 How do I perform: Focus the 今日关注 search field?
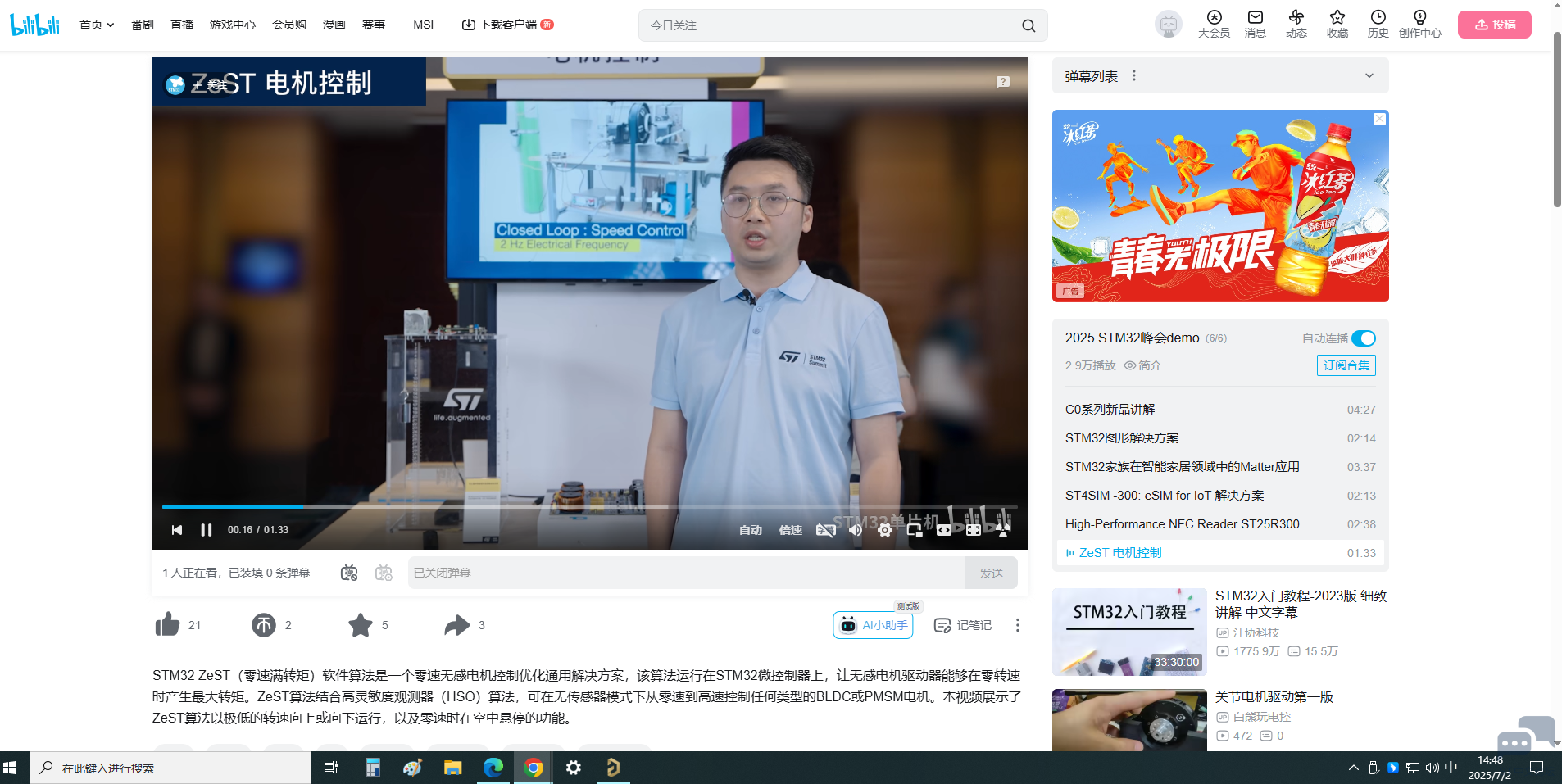(829, 25)
